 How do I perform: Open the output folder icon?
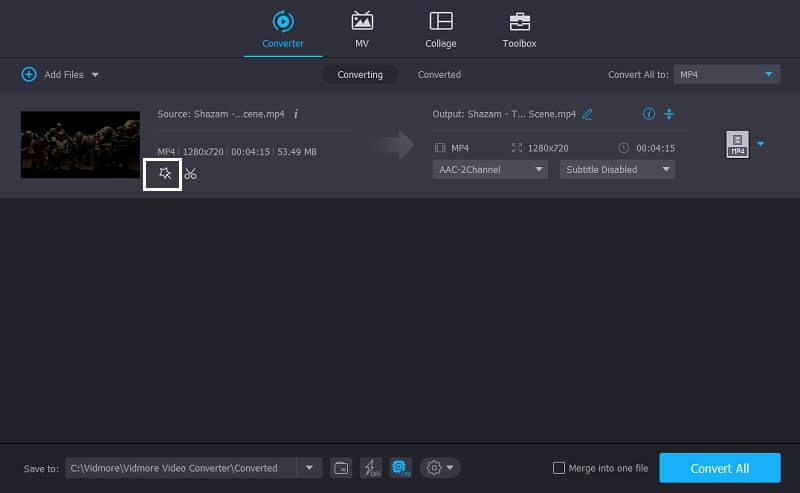pos(341,468)
